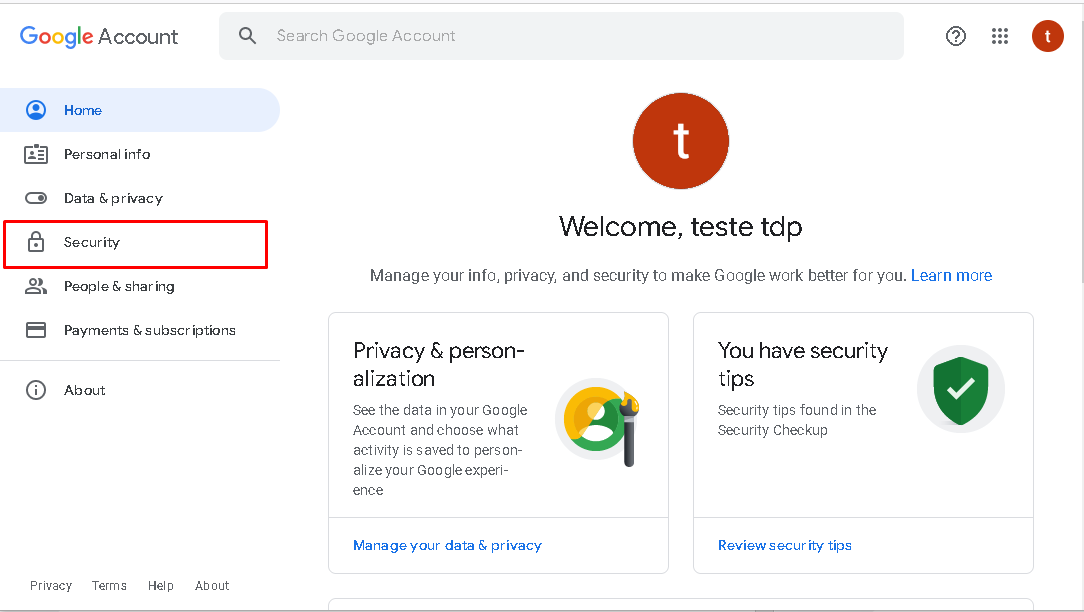The width and height of the screenshot is (1084, 612).
Task: Click the Data & privacy toggle icon
Action: [x=36, y=198]
